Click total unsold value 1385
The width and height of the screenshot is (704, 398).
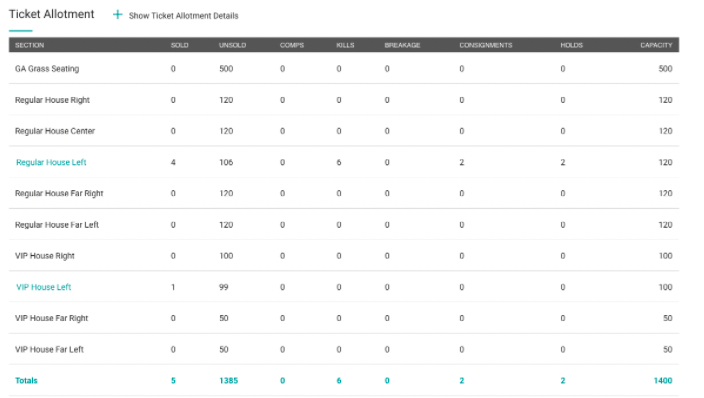click(x=229, y=380)
